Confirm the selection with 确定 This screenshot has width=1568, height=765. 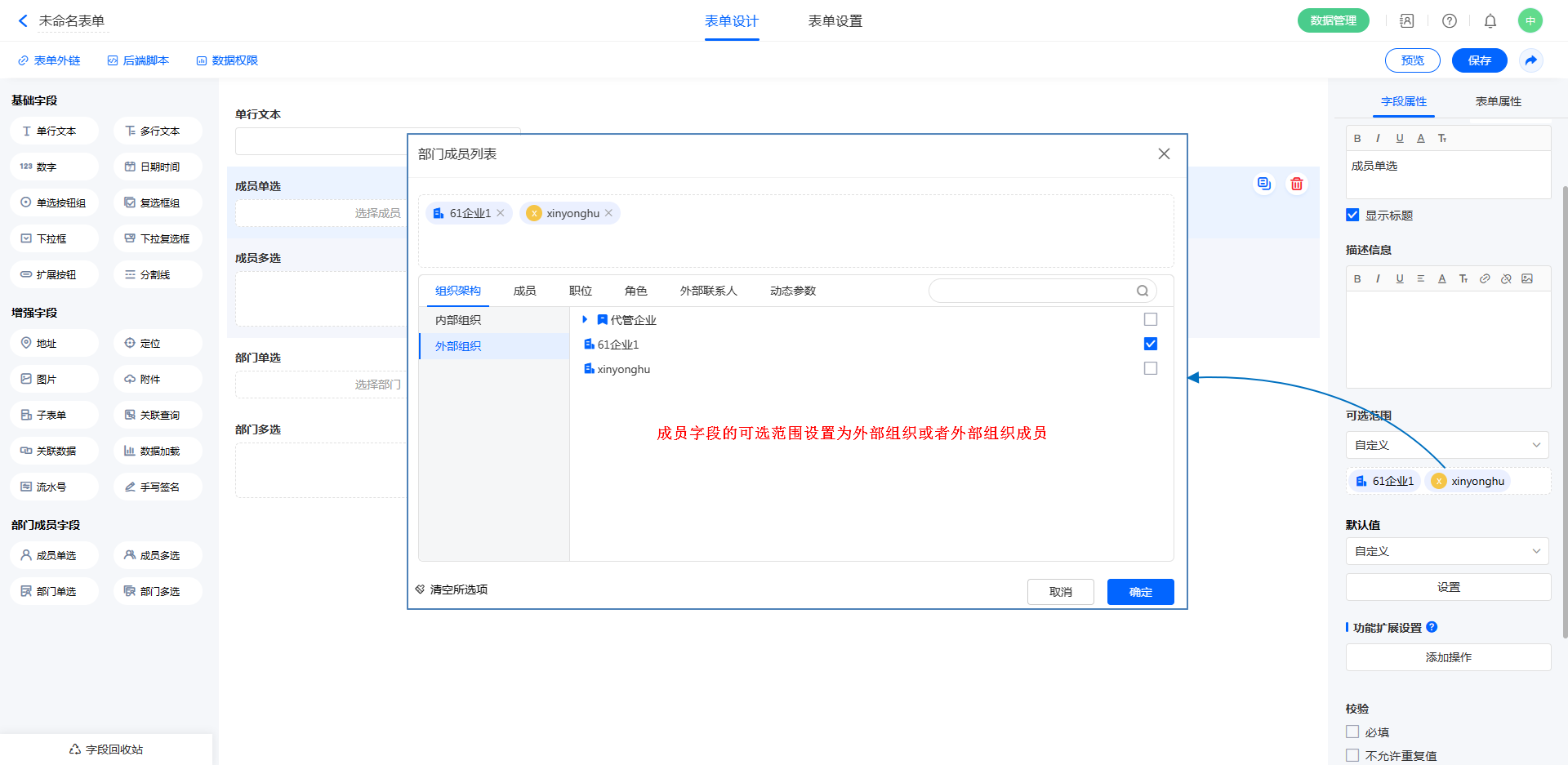1140,592
